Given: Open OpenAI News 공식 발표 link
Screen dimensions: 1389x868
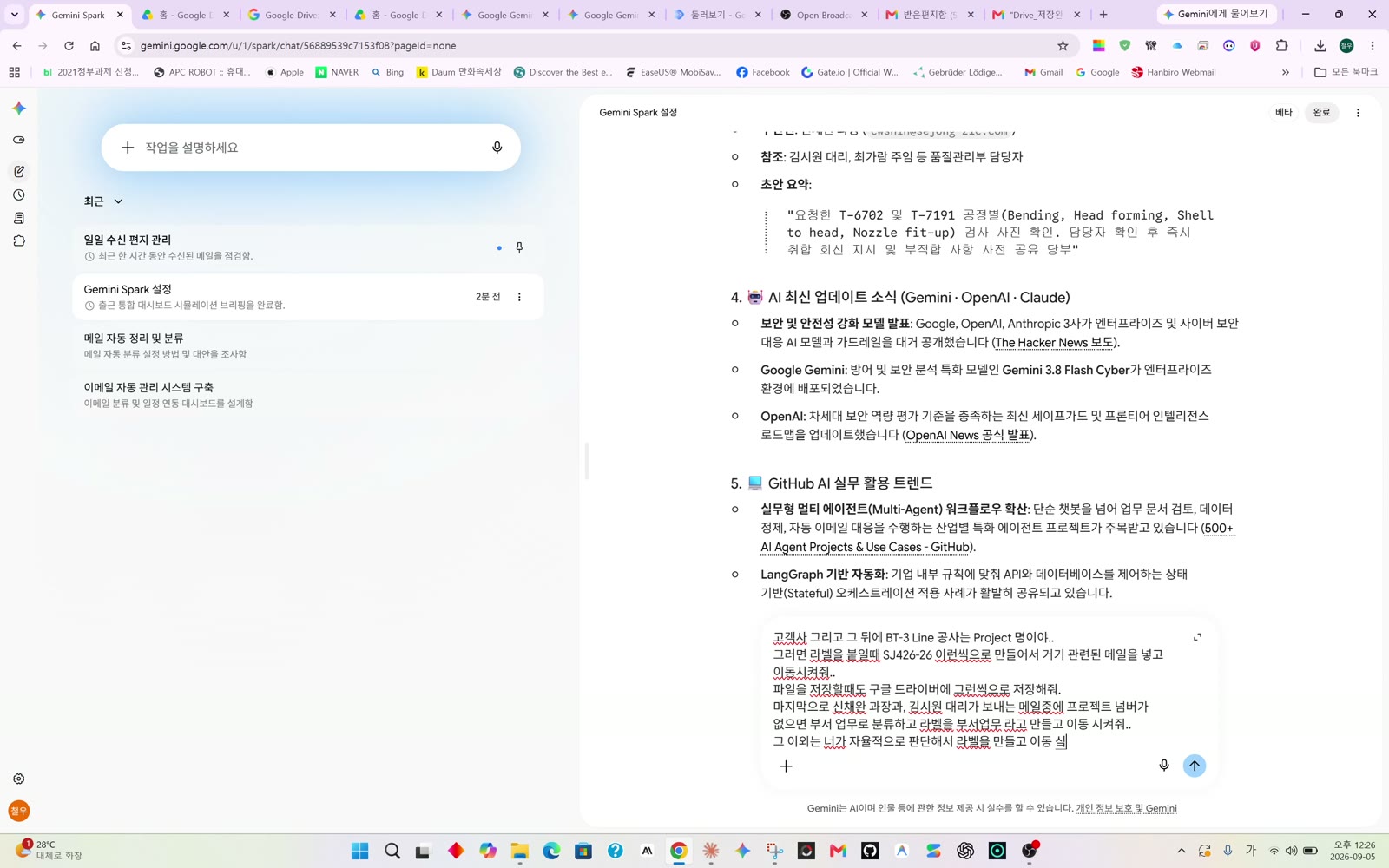Looking at the screenshot, I should point(968,435).
